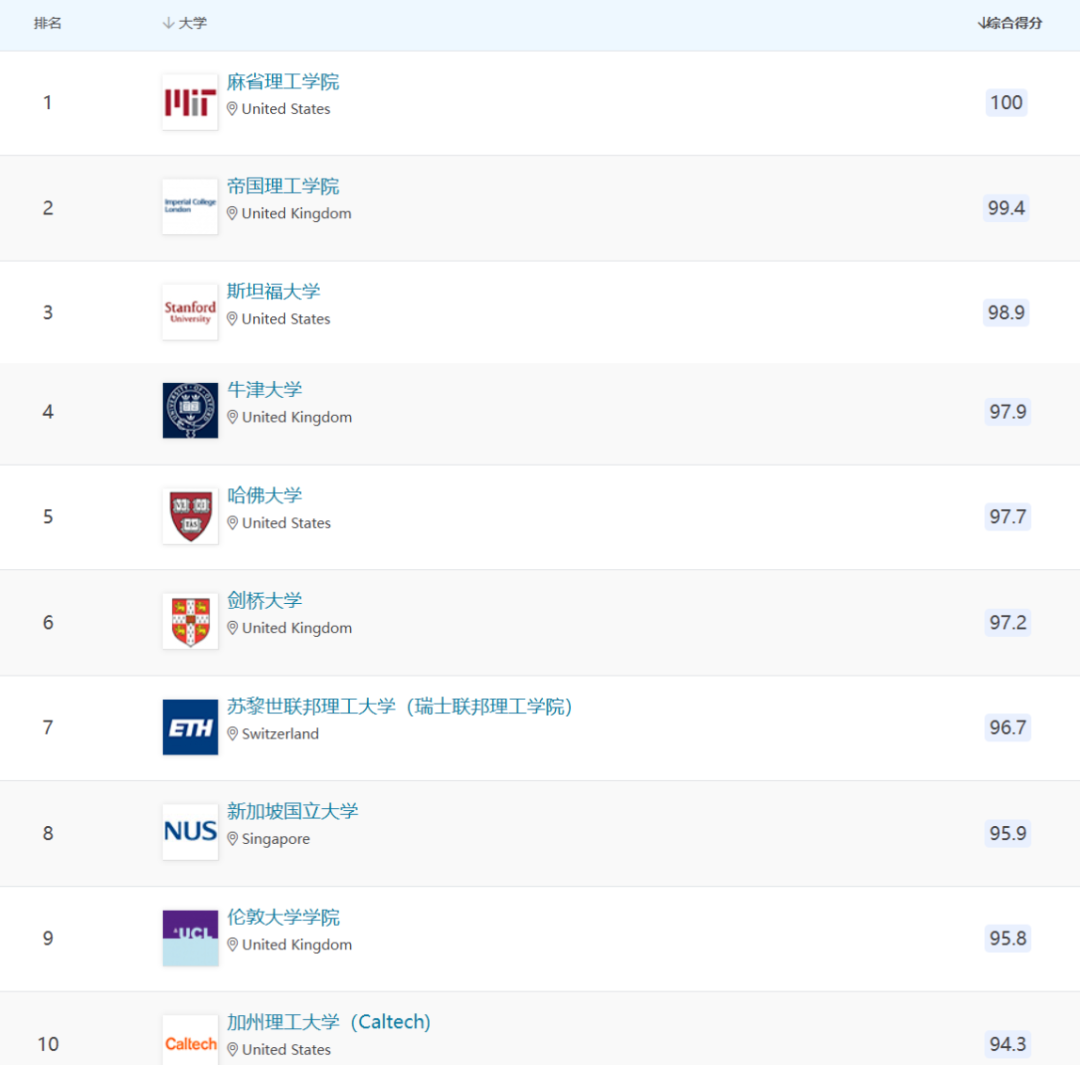Click the NUS logo
The image size is (1080, 1065).
190,832
